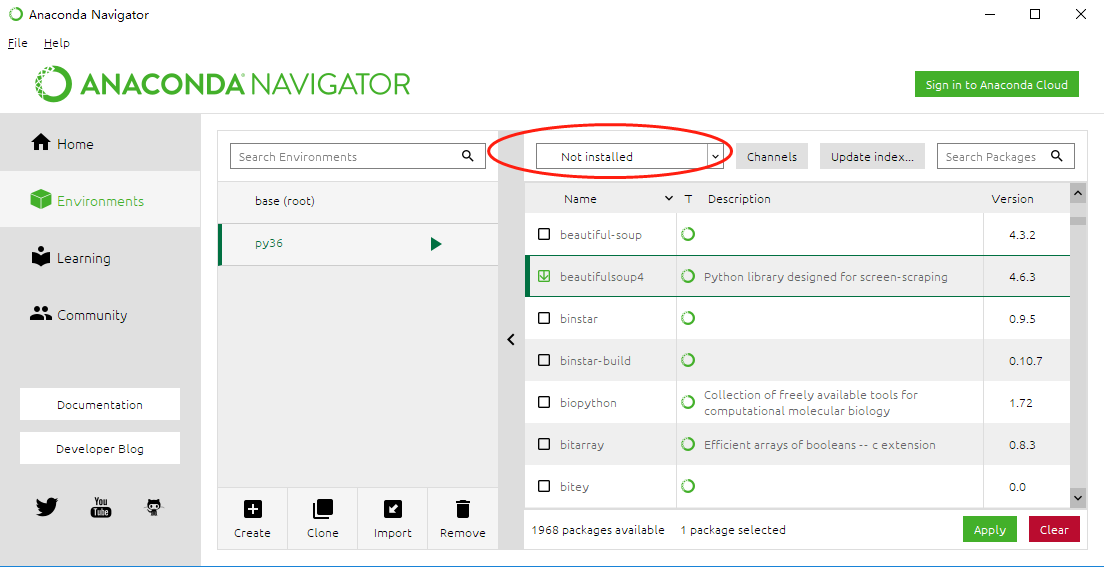Viewport: 1104px width, 568px height.
Task: Click the Anaconda Navigator logo
Action: pyautogui.click(x=222, y=84)
